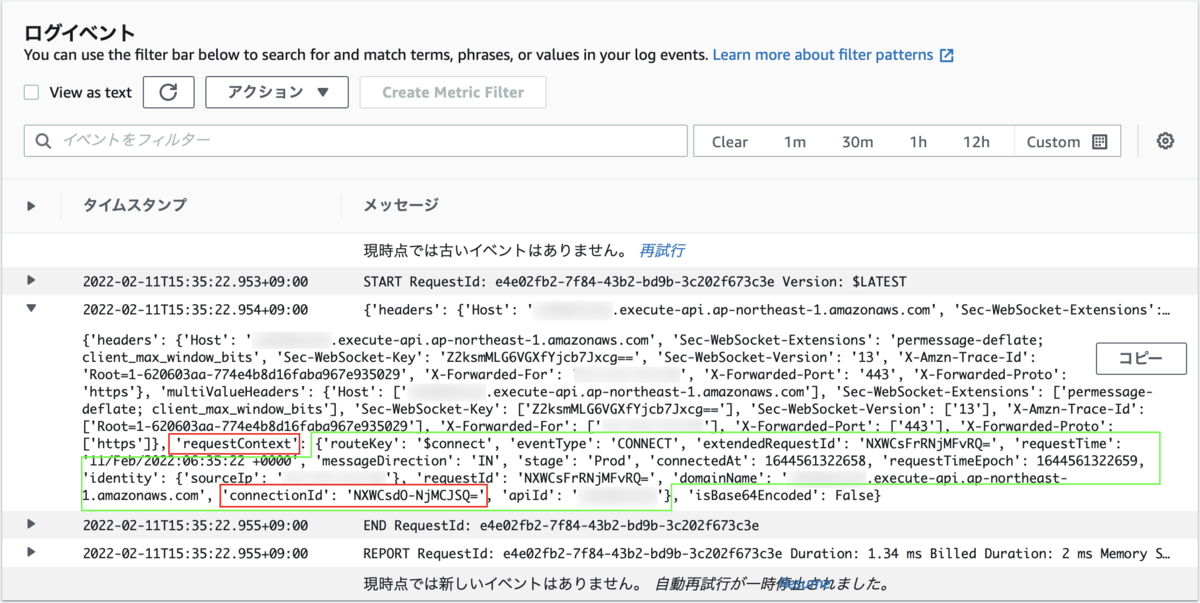1200x603 pixels.
Task: Select timestamp 2022-02-11T15:35:22.953+09:00
Action: pyautogui.click(x=195, y=281)
